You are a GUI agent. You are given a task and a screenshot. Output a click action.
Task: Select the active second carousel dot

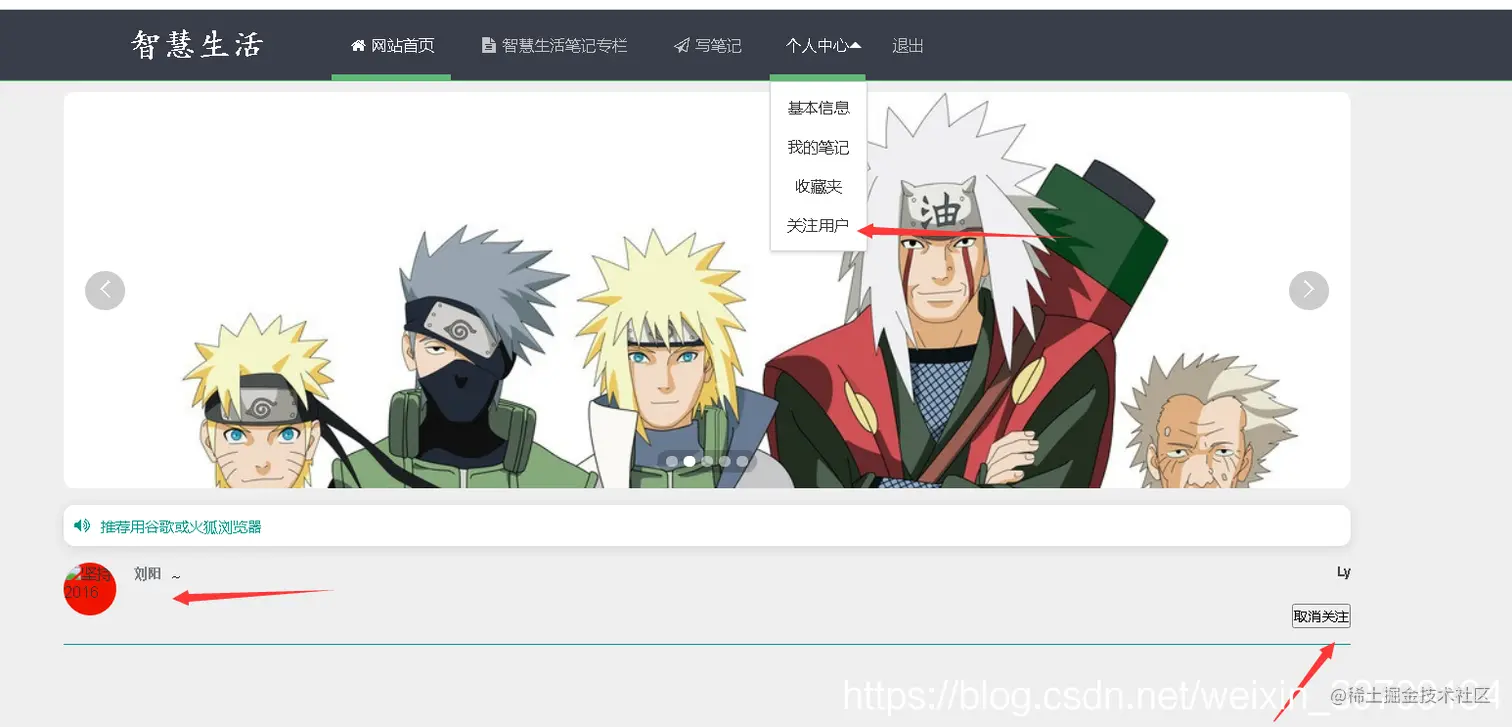689,461
